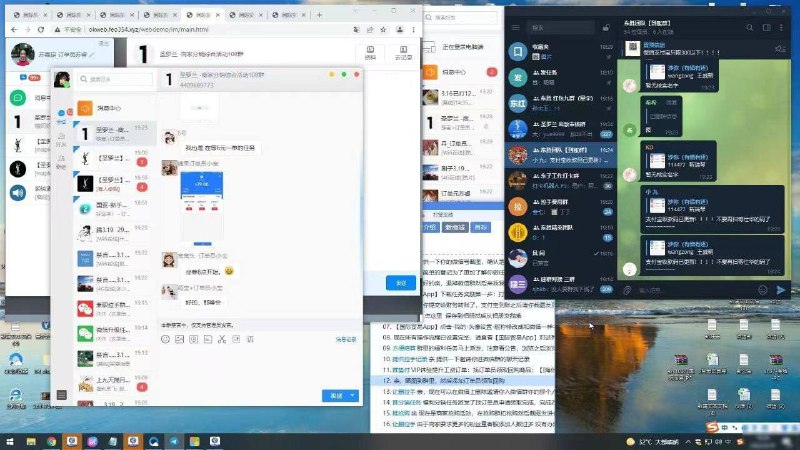800x450 pixels.
Task: Click pencil edit icon beside profile name on webpage
Action: point(92,54)
